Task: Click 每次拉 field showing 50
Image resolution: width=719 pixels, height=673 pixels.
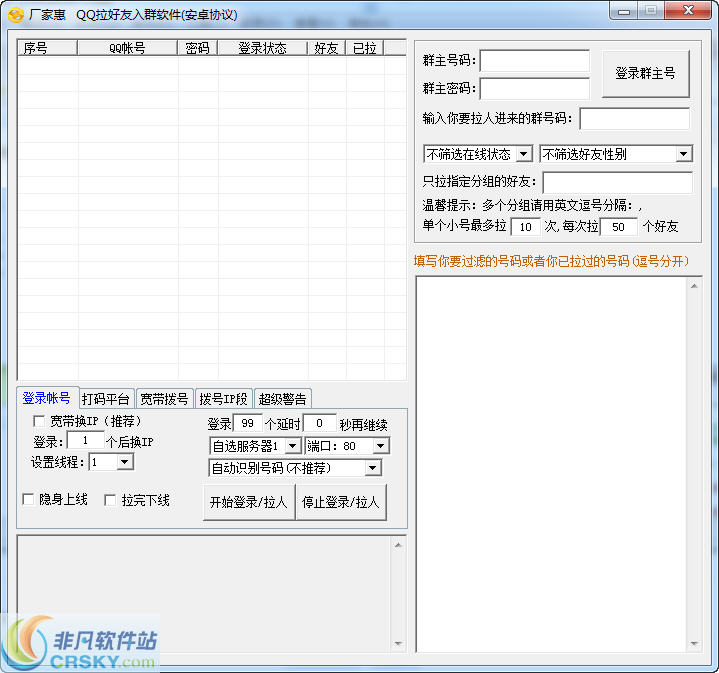Action: [619, 226]
